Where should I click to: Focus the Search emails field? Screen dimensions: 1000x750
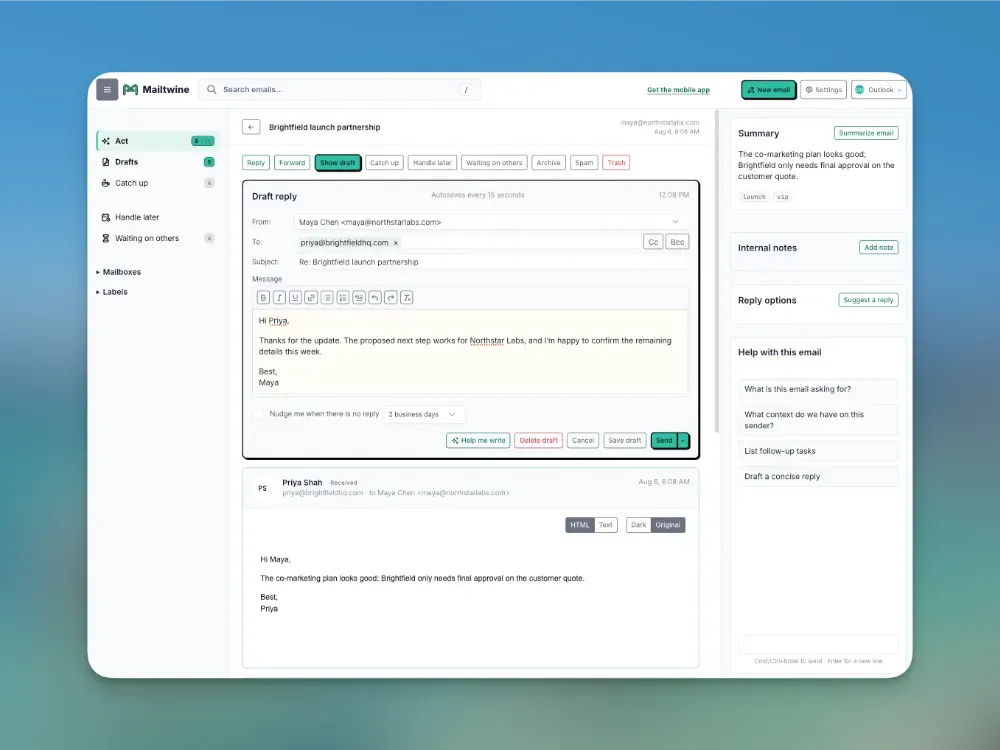click(x=340, y=90)
